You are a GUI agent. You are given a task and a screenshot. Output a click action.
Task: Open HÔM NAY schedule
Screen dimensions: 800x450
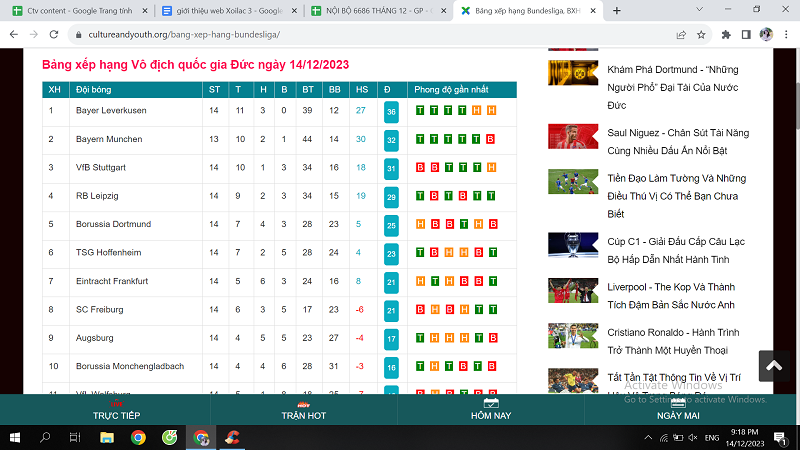click(x=491, y=410)
